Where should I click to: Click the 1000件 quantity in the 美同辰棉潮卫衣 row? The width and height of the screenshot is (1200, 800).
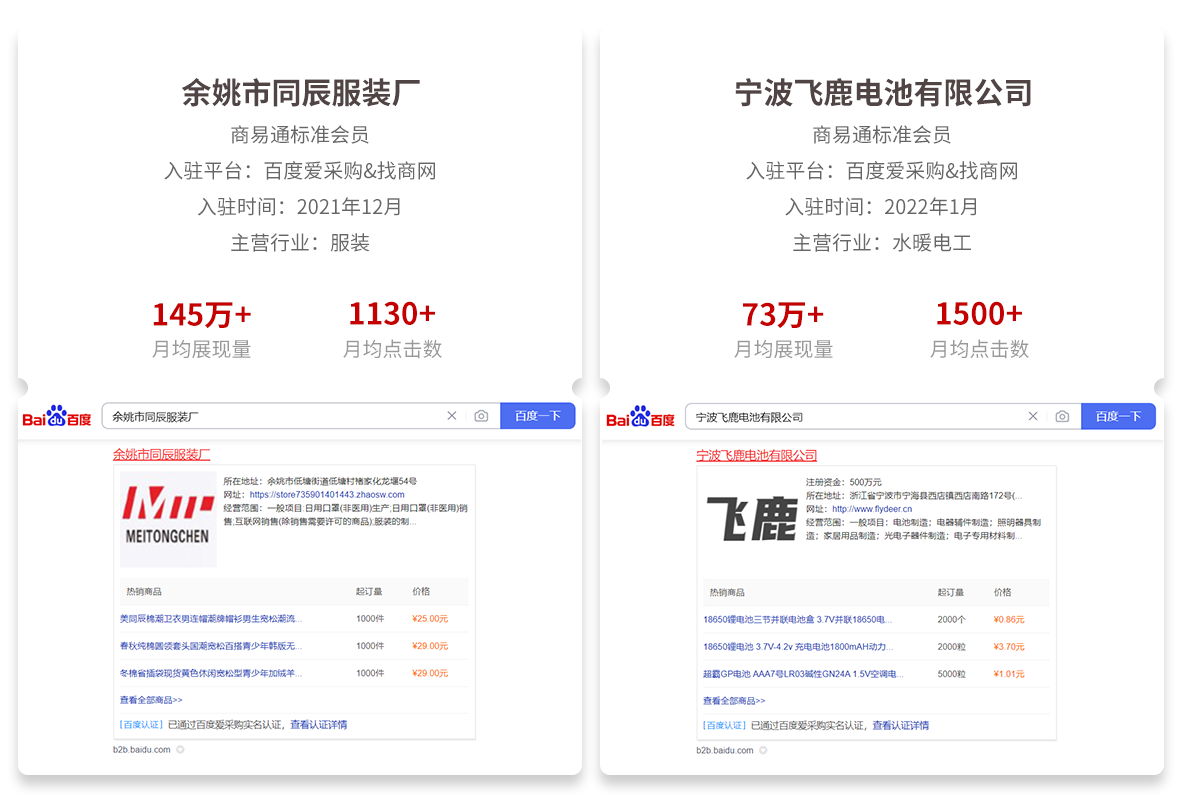370,619
